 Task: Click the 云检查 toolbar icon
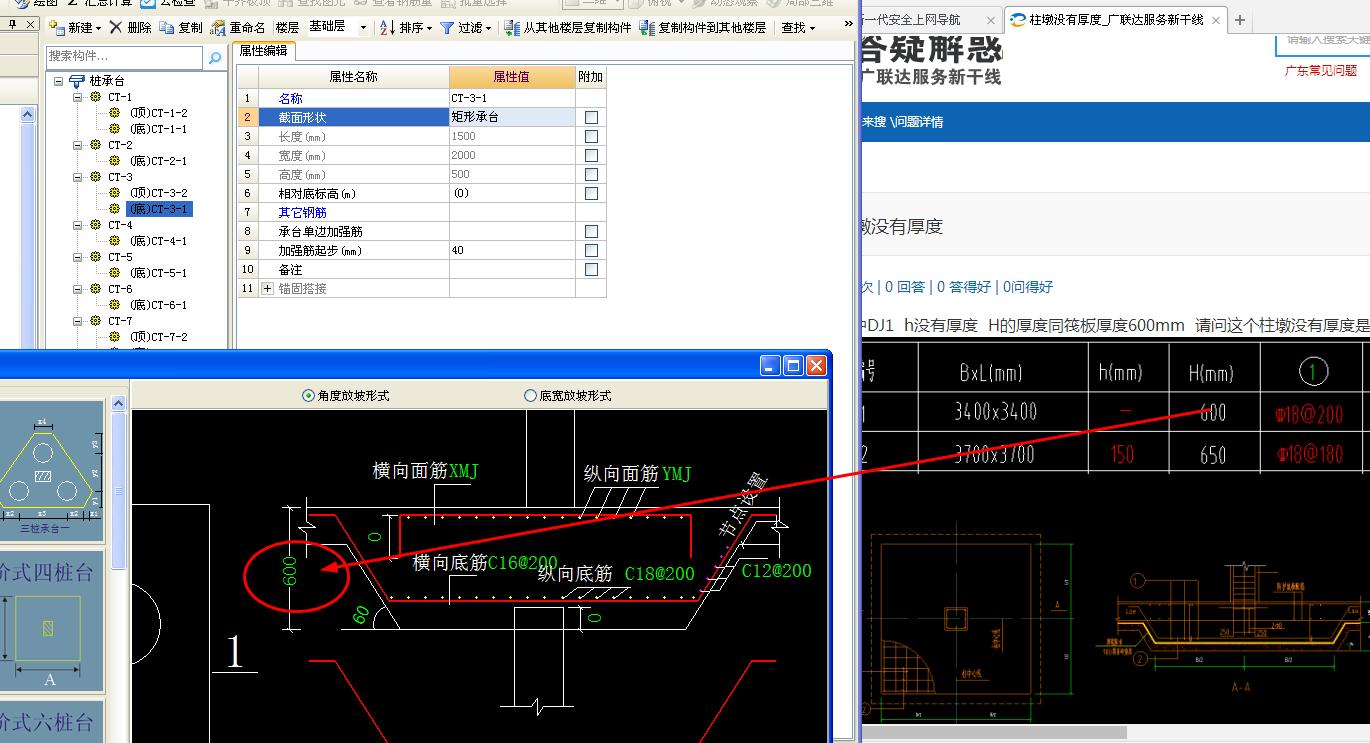click(x=150, y=3)
